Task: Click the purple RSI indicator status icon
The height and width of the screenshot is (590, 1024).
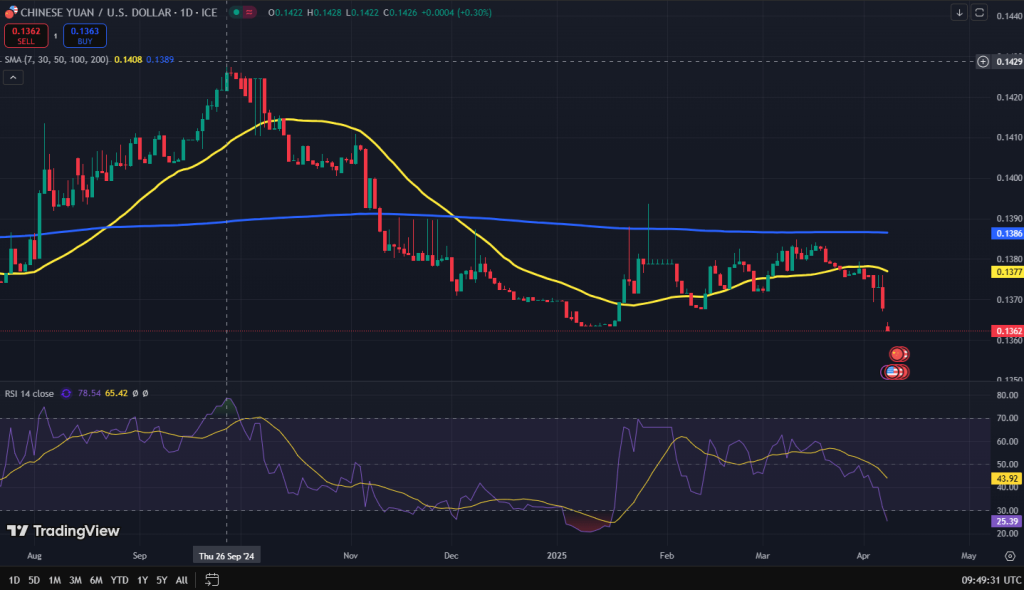Action: (66, 393)
